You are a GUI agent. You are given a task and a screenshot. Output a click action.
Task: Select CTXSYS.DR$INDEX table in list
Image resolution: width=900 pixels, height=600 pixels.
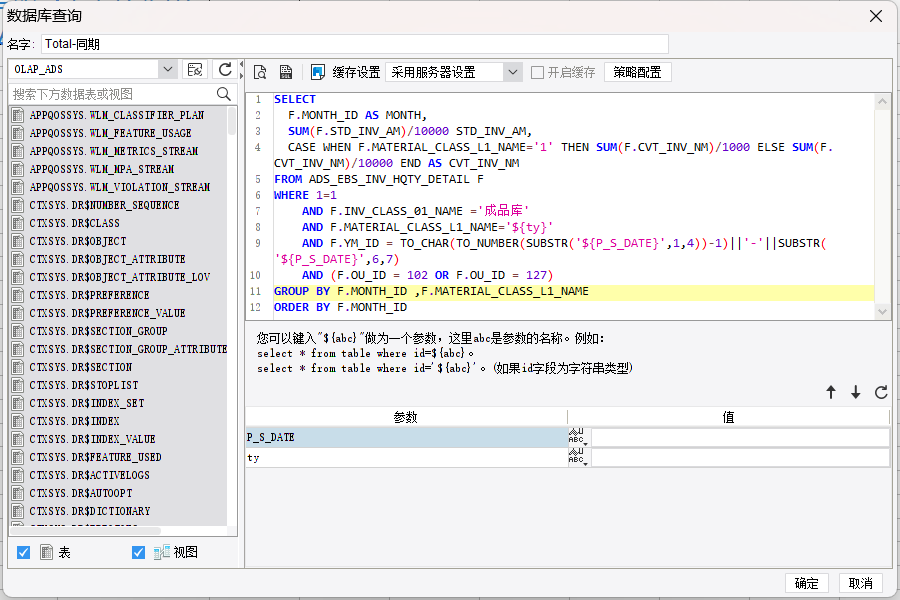pyautogui.click(x=75, y=421)
